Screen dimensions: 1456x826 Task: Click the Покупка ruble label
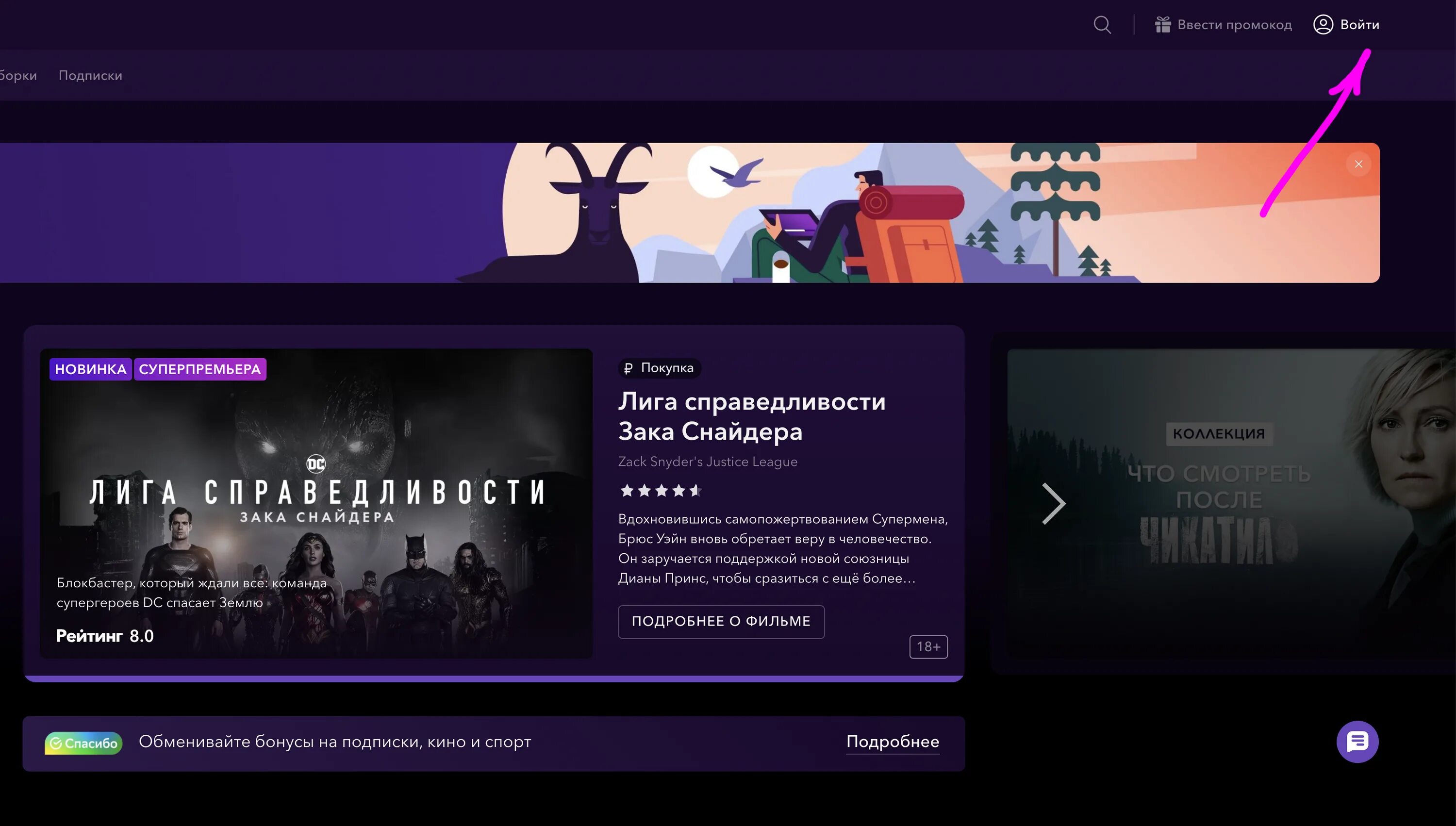[660, 368]
